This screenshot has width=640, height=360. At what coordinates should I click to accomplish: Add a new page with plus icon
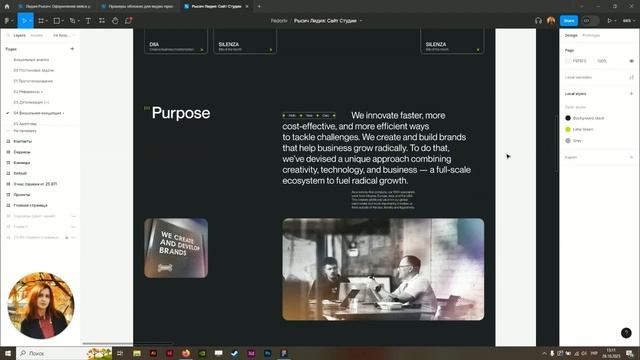[72, 49]
